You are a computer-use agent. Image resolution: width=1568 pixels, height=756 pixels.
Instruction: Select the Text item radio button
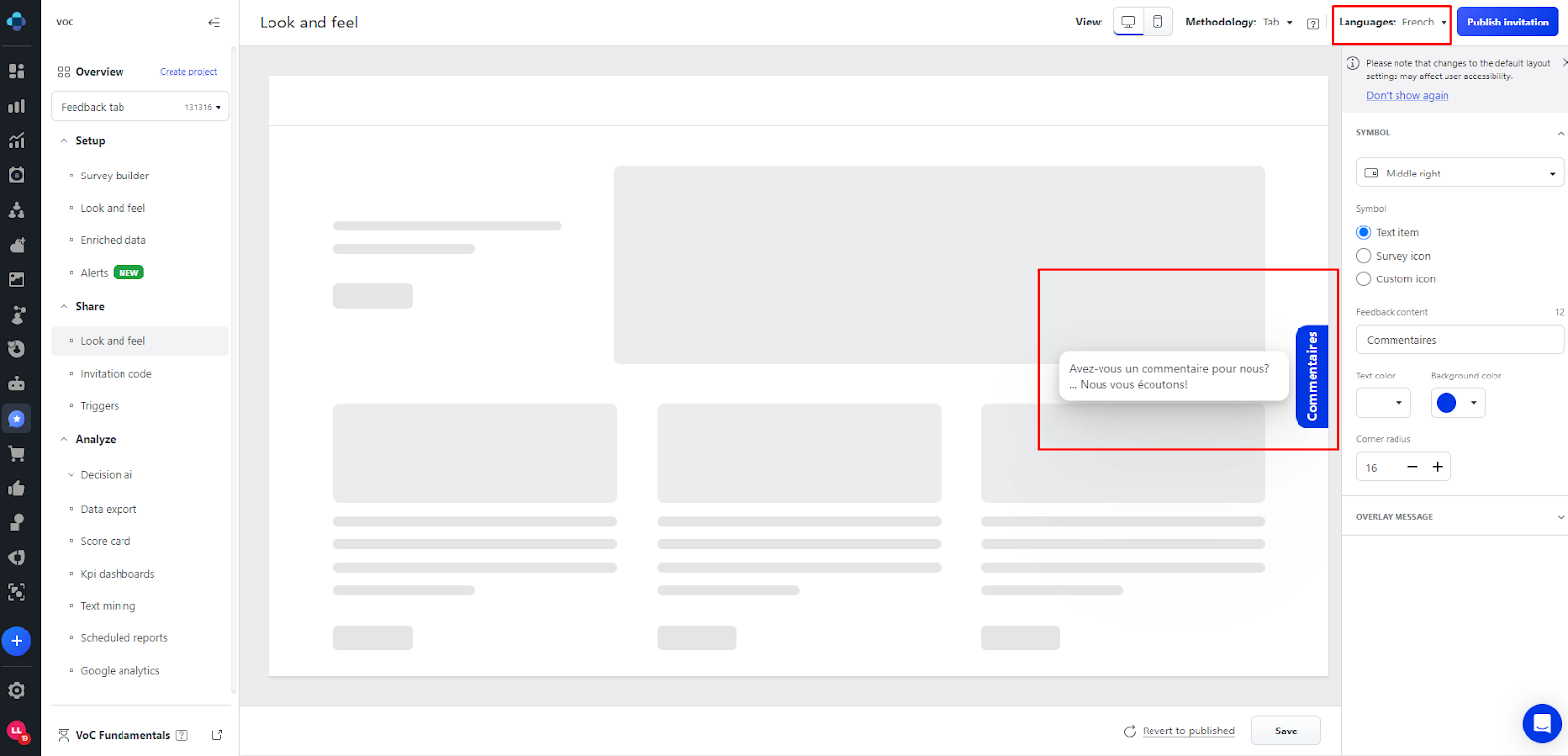click(x=1363, y=233)
